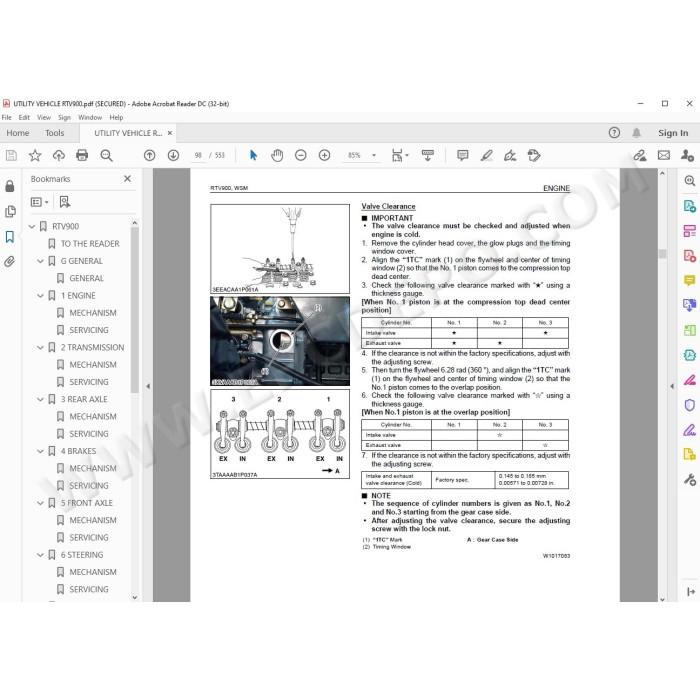Send the file by email
The image size is (700, 700).
[664, 155]
